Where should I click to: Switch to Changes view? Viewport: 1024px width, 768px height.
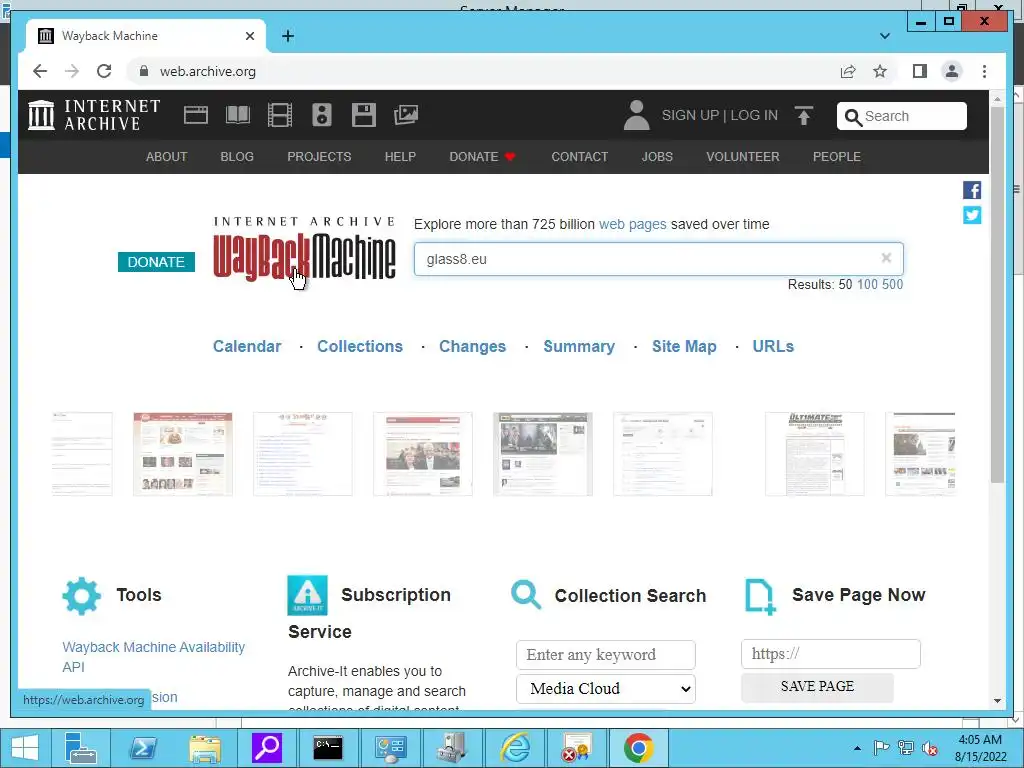coord(472,346)
